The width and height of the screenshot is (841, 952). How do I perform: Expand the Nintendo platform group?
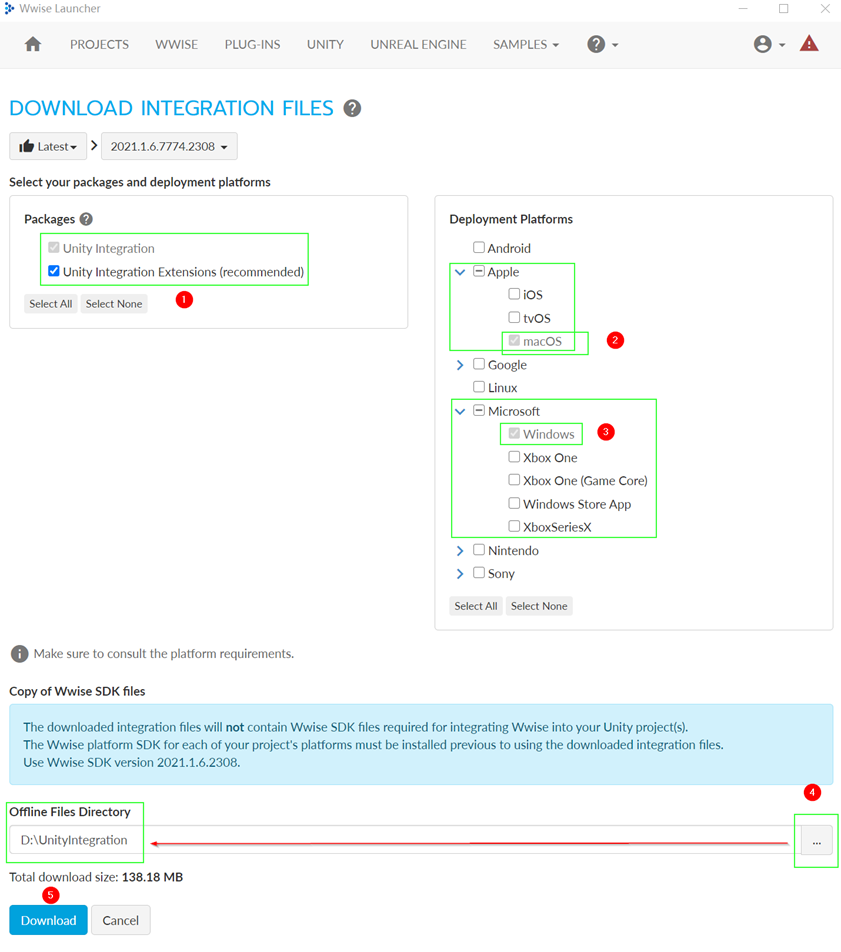coord(460,550)
